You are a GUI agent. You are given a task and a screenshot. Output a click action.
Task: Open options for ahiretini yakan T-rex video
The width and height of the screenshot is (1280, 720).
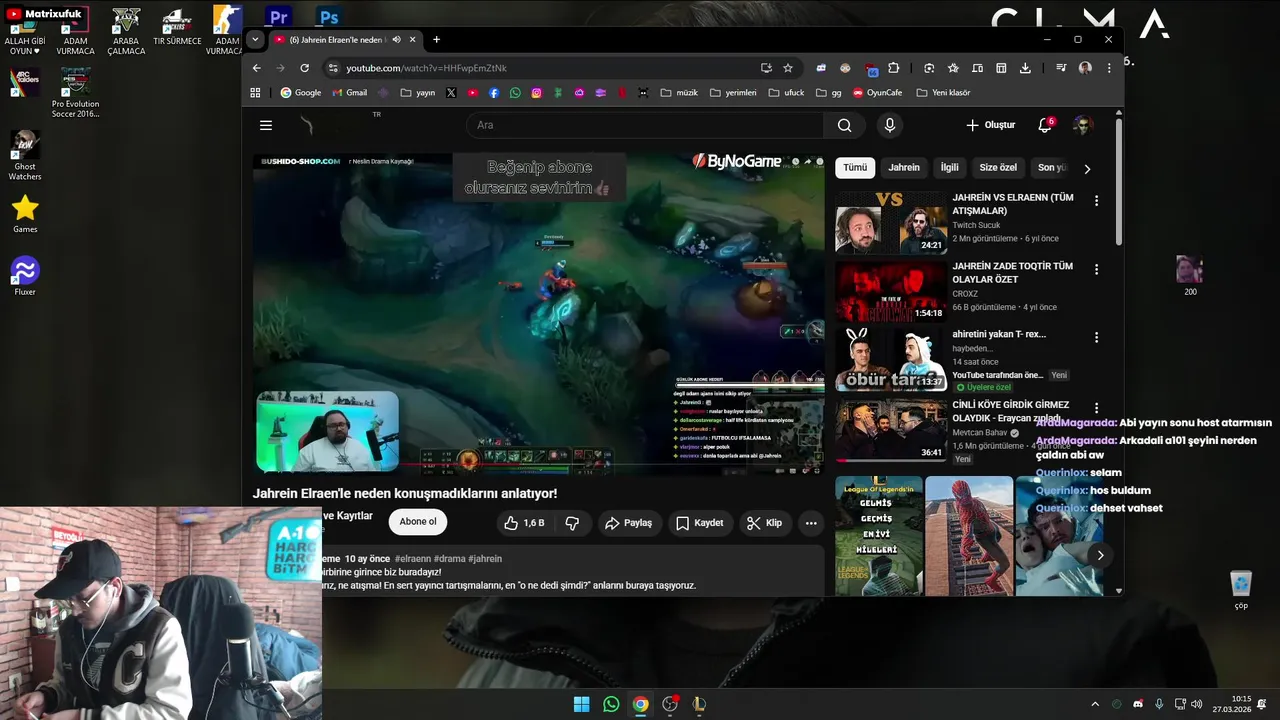(1096, 338)
